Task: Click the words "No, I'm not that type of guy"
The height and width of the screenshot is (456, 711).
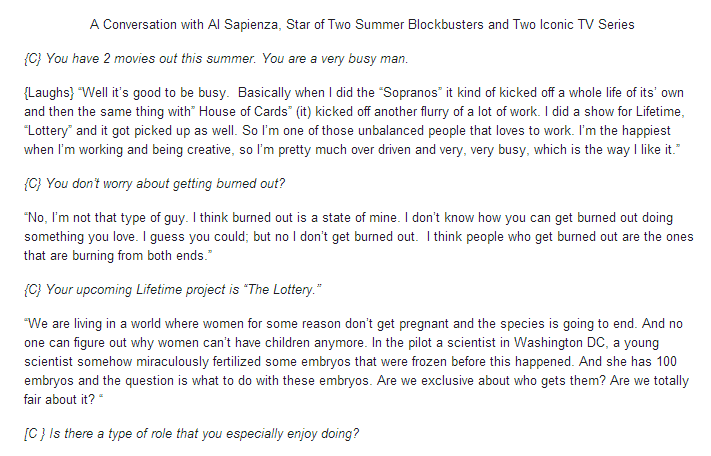Action: click(107, 218)
